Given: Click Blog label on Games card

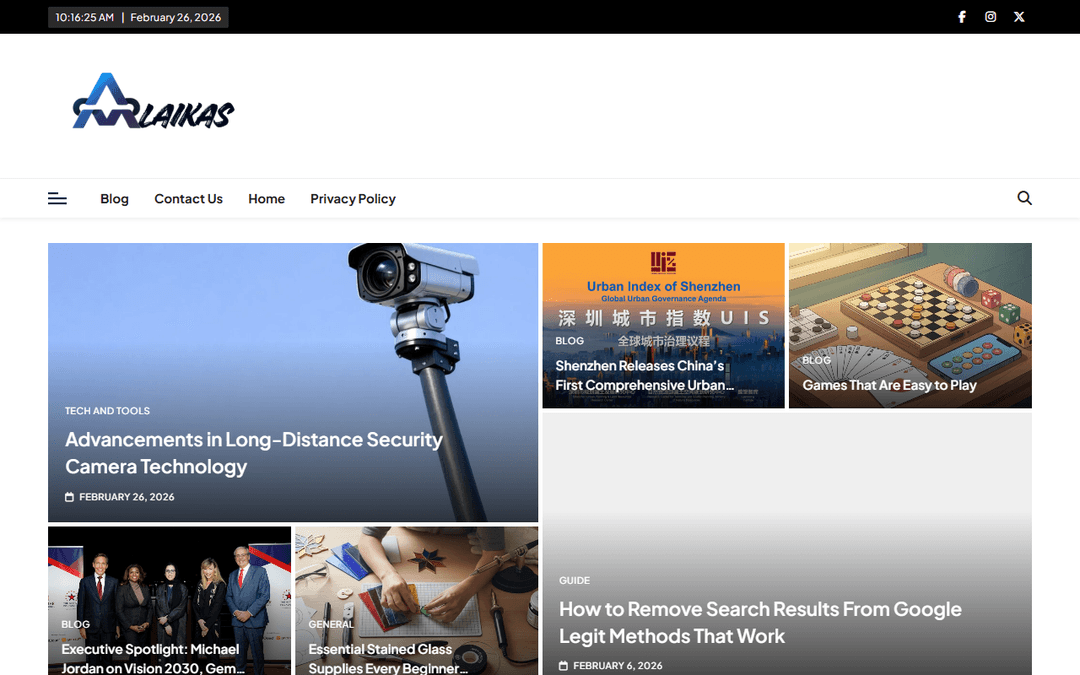Looking at the screenshot, I should click(816, 360).
